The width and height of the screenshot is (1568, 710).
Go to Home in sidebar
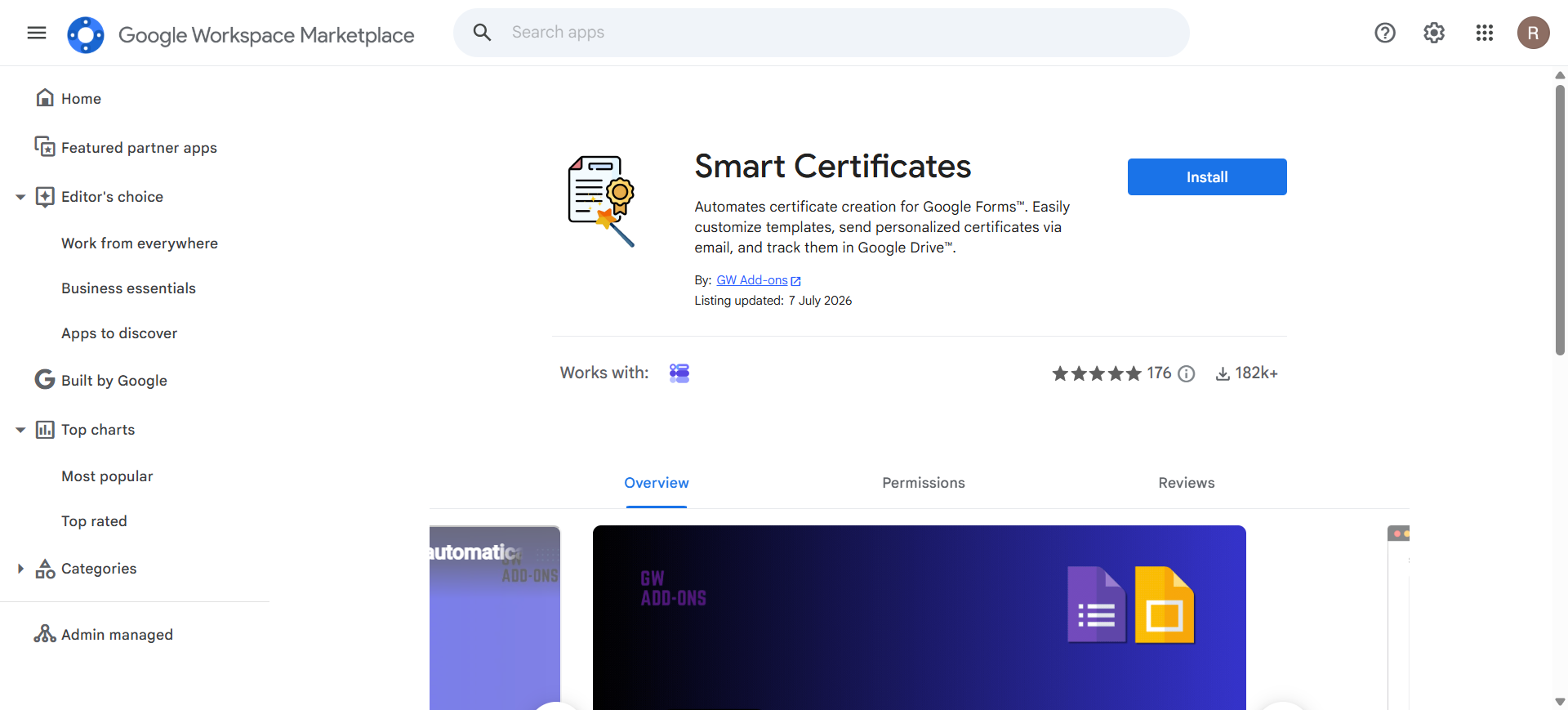pos(81,99)
